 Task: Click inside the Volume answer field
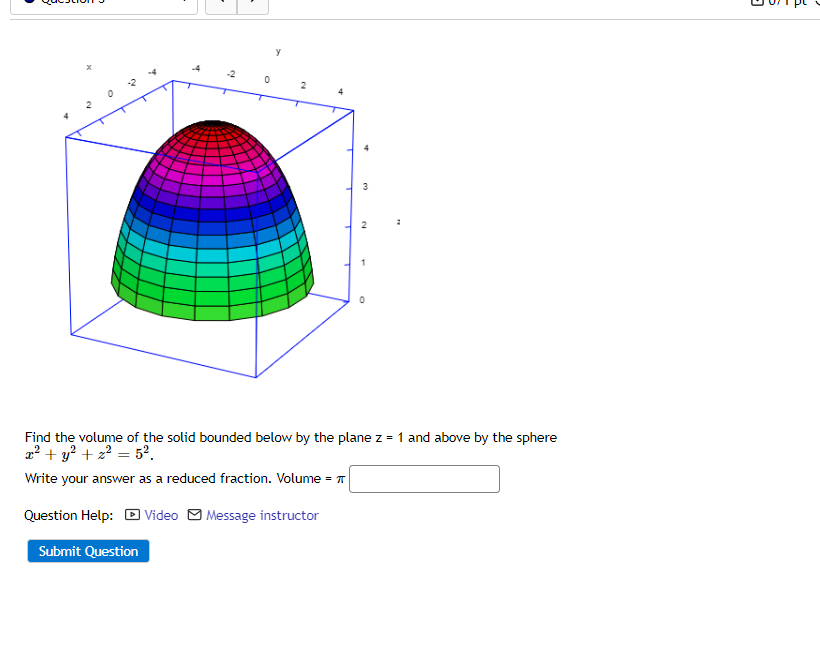[x=424, y=479]
